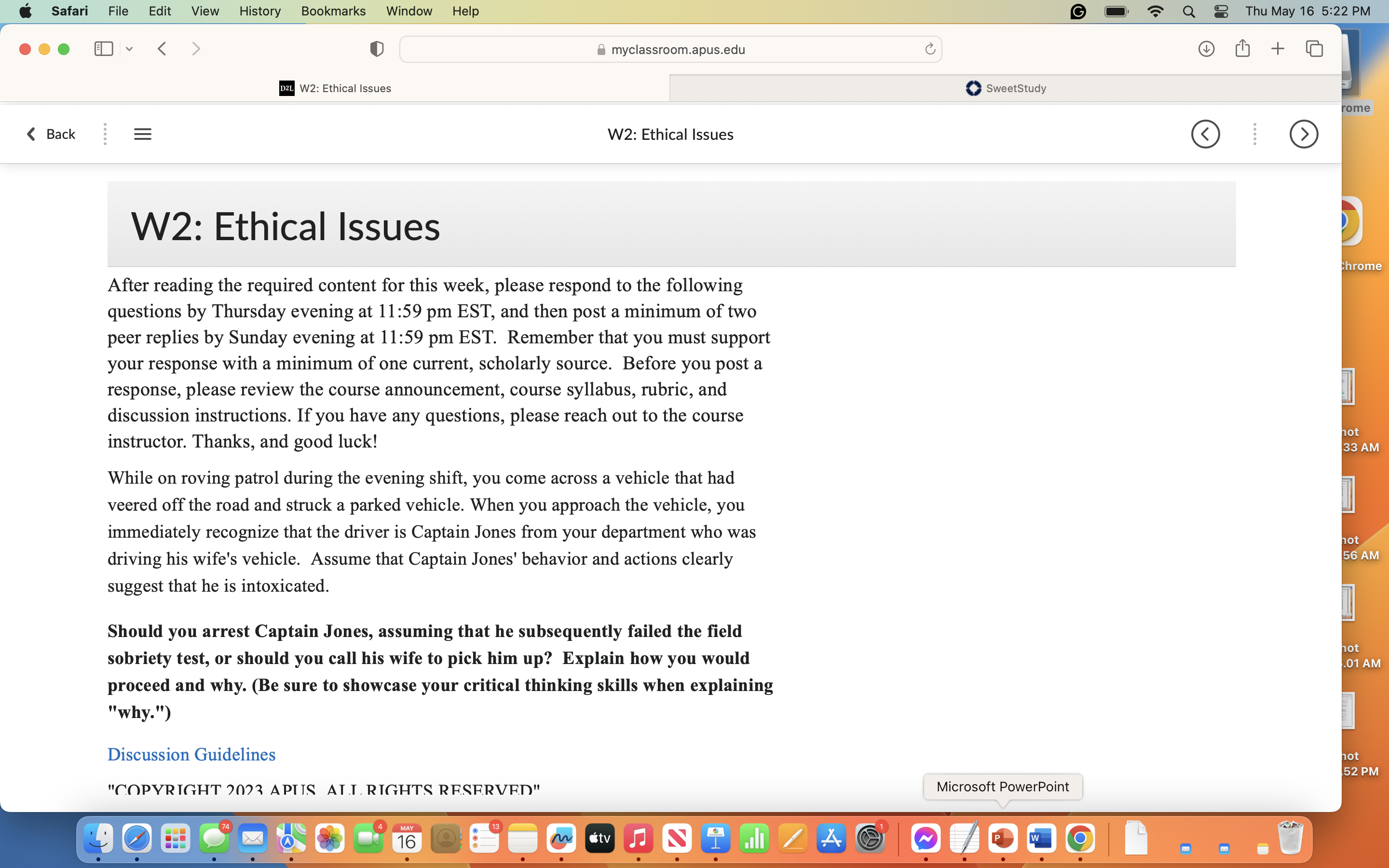Screen dimensions: 1389x868
Task: Open the blank document in the Dock
Action: 1136,839
